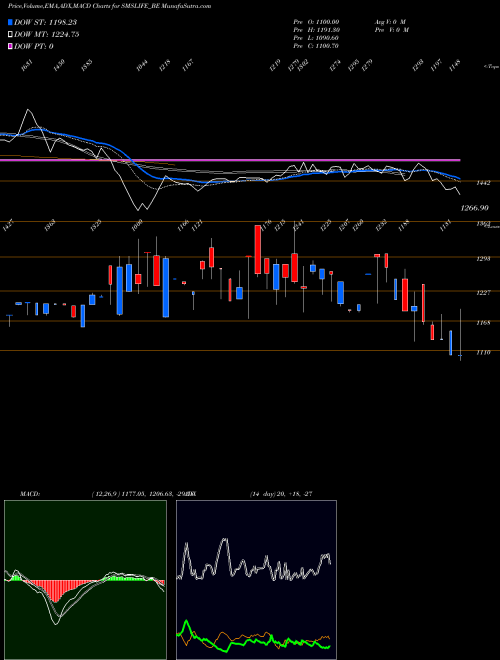Click the MACD '(12,26,9)' parameter values
The width and height of the screenshot is (500, 660).
click(143, 494)
